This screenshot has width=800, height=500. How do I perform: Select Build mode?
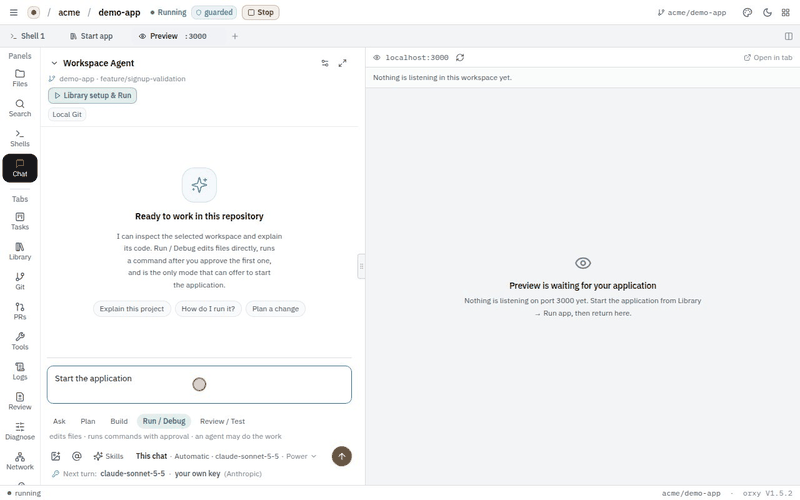click(x=119, y=421)
